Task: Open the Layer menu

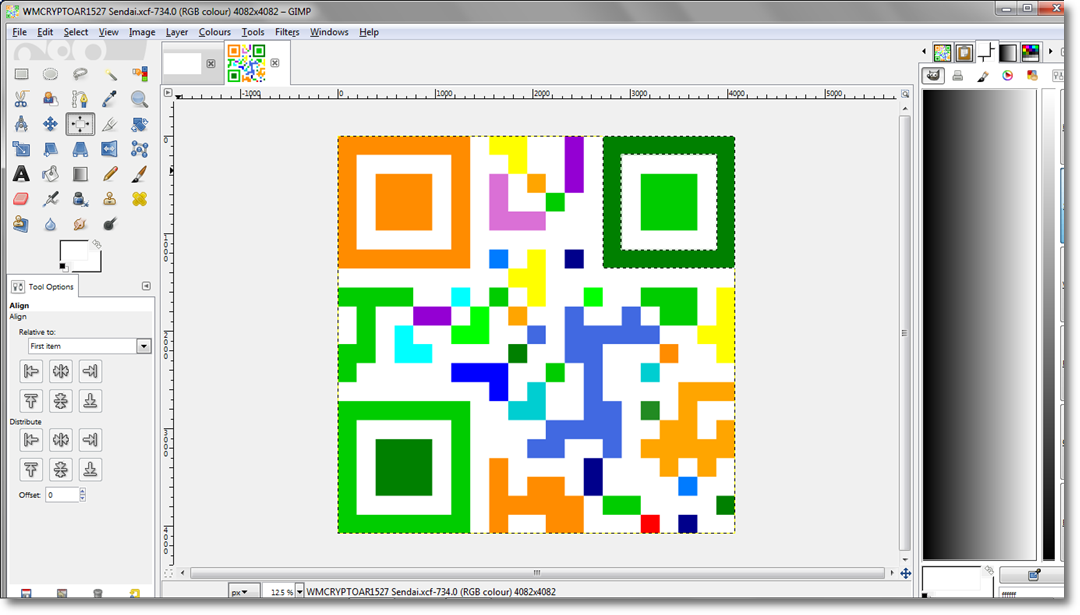Action: point(176,32)
